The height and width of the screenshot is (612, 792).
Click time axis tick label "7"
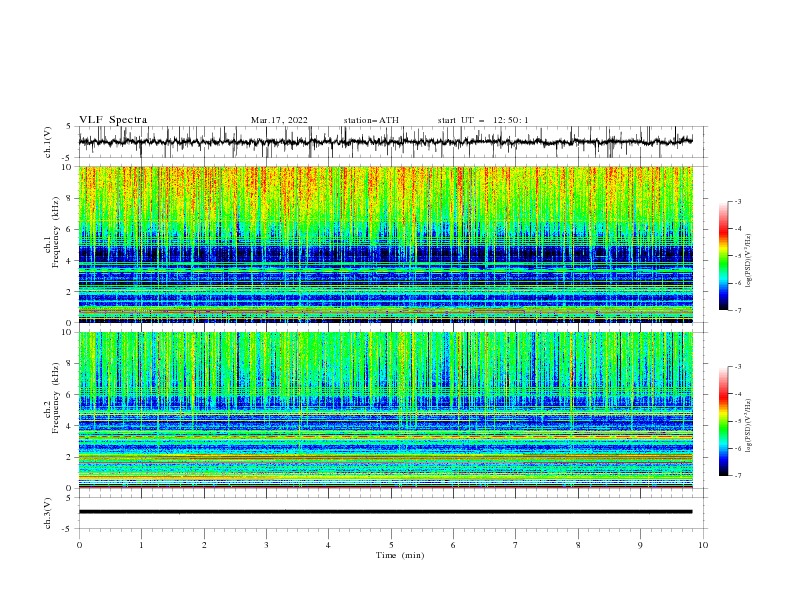point(516,545)
